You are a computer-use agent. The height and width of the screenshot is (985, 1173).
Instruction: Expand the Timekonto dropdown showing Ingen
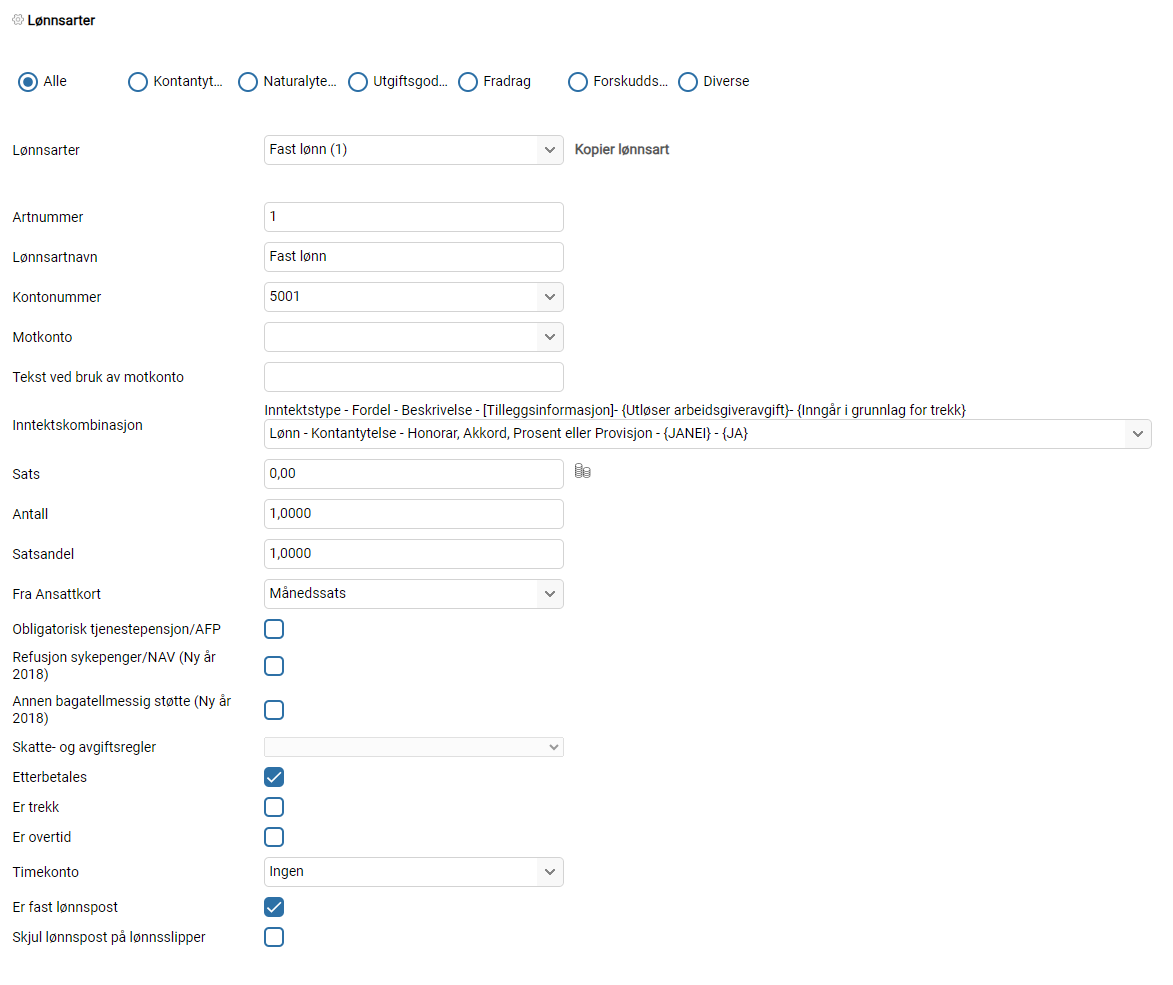[414, 872]
